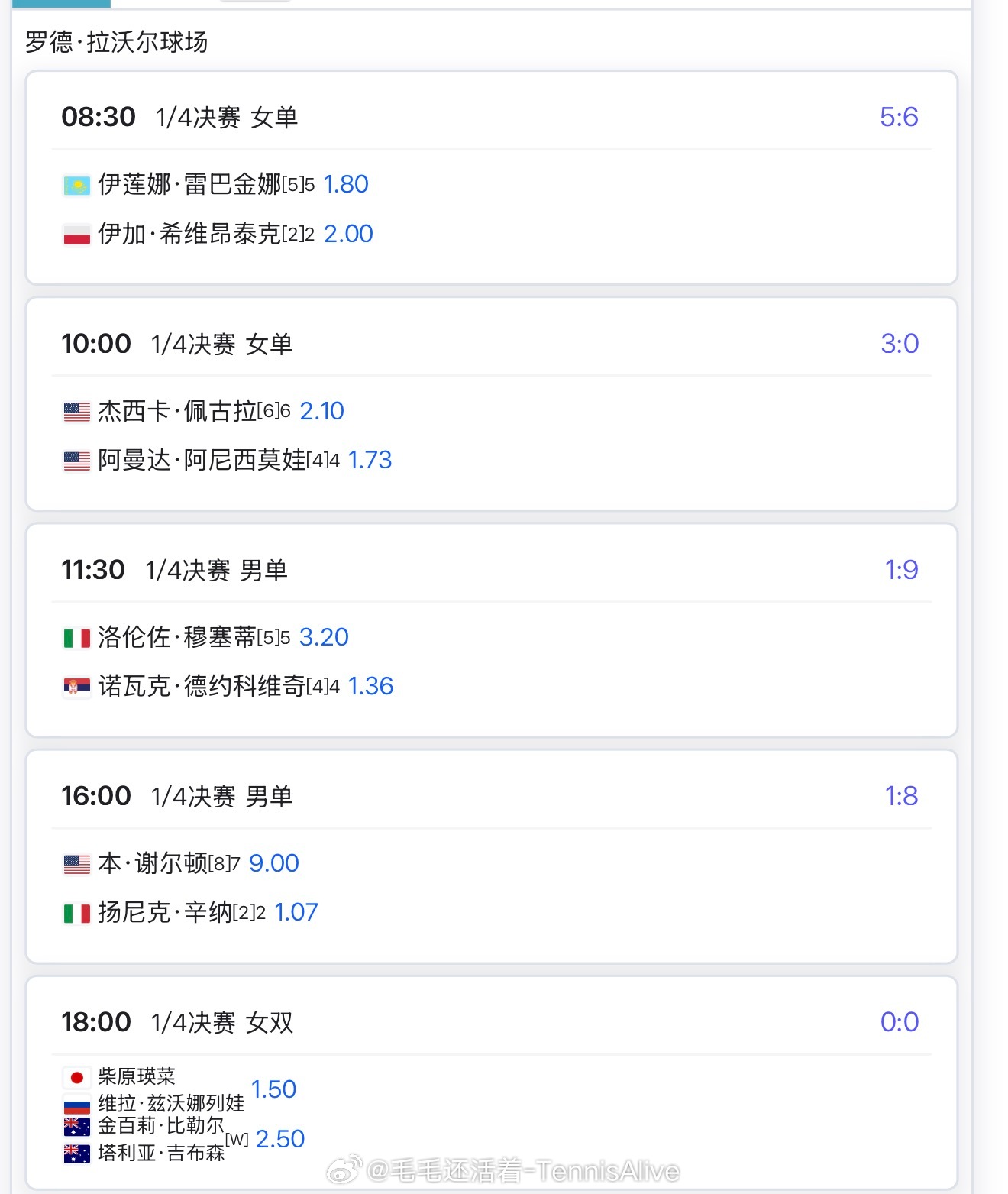Select the 9.00 odds for 本·谢尔顿
Viewport: 1008px width, 1194px height.
(273, 863)
